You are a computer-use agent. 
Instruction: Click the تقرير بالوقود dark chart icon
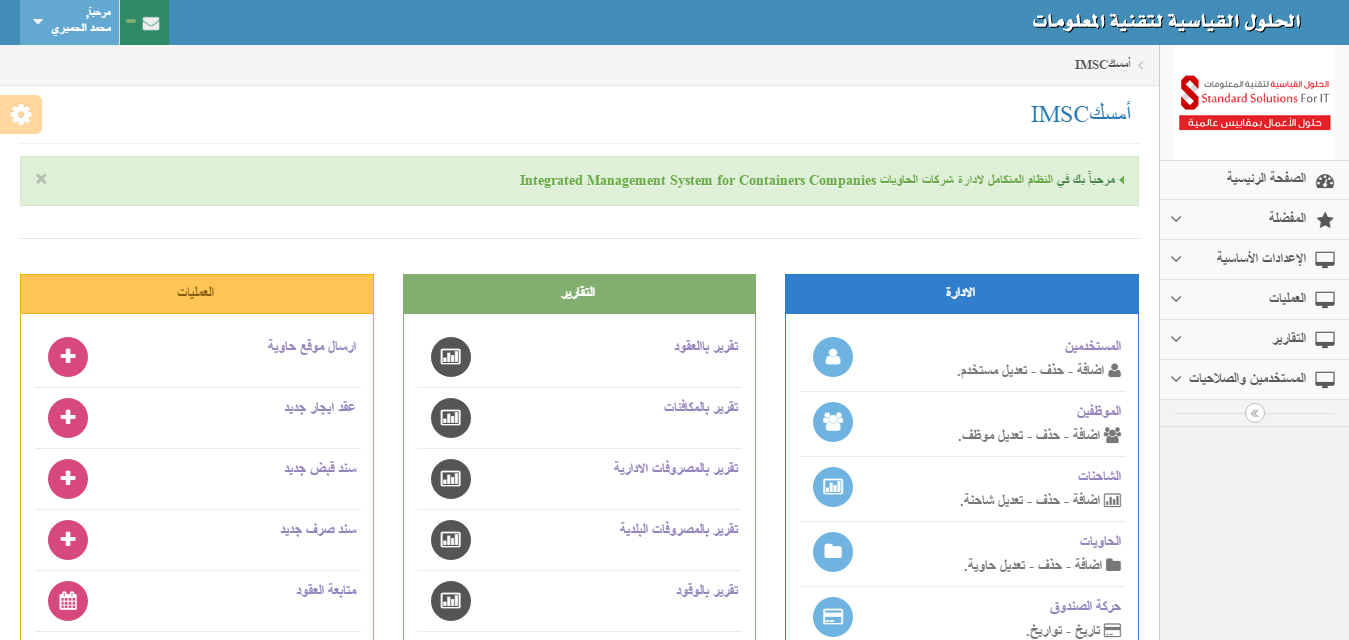[x=451, y=601]
